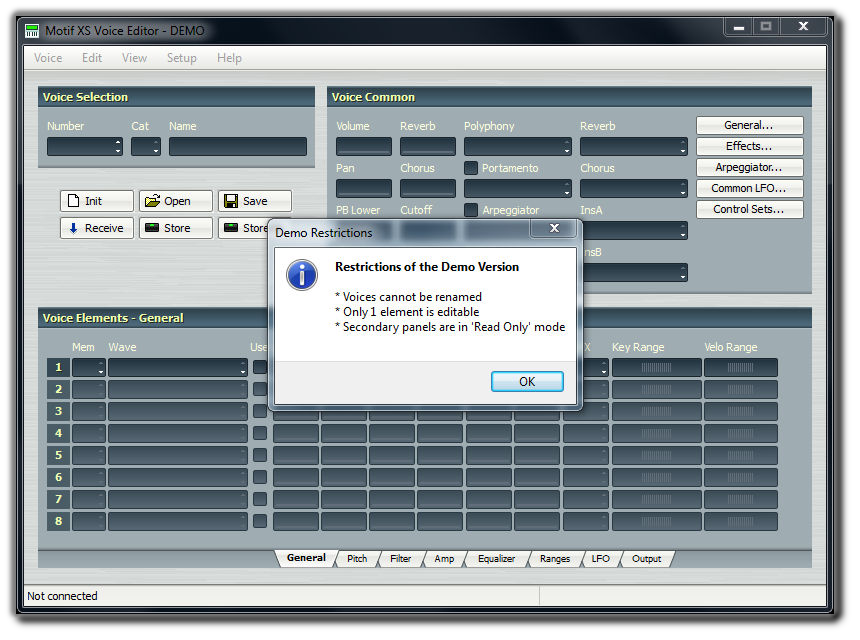Switch to the Ranges tab
The width and height of the screenshot is (860, 640).
point(555,558)
